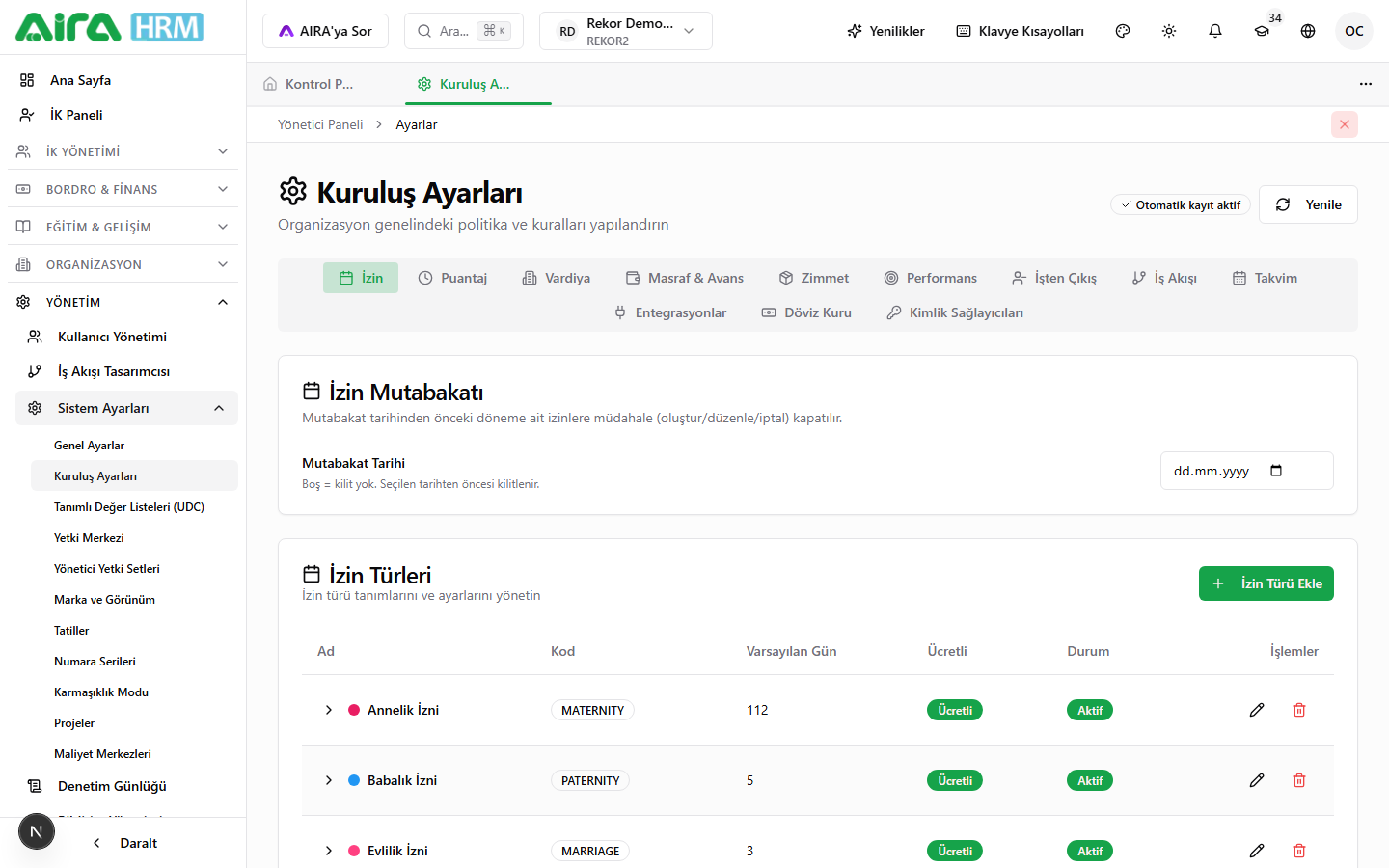This screenshot has height=868, width=1389.
Task: Delete the Evlilik İzni leave type
Action: [x=1299, y=851]
